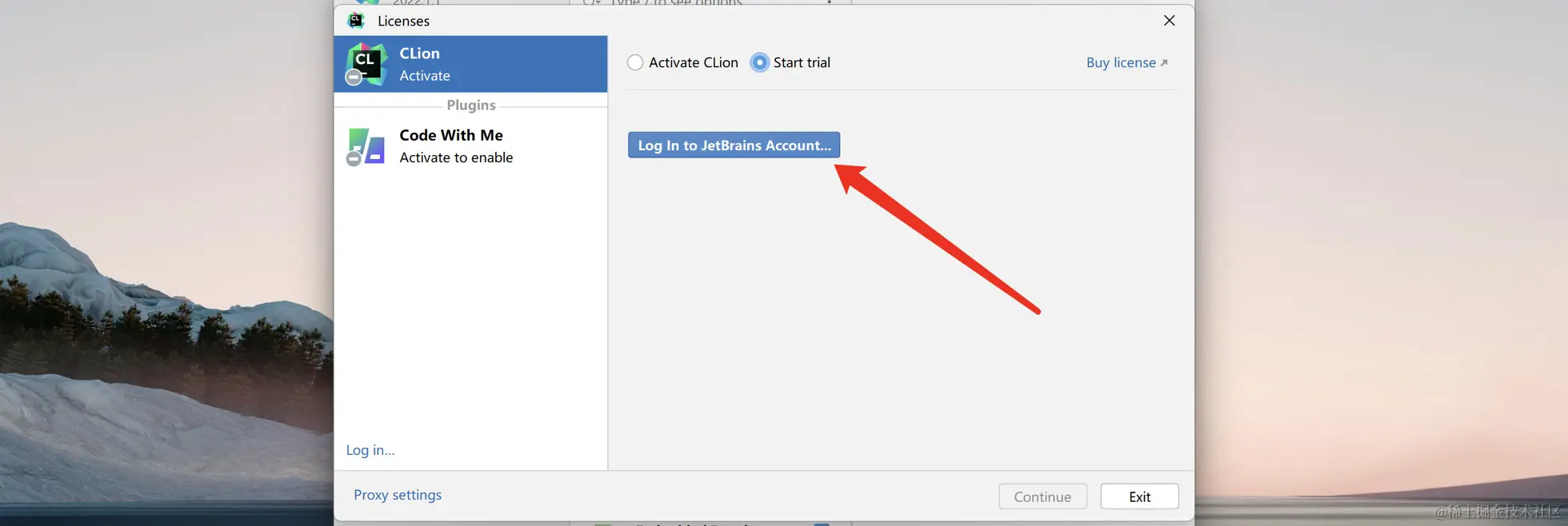
Task: Click the external arrow beside Buy license
Action: click(1164, 62)
